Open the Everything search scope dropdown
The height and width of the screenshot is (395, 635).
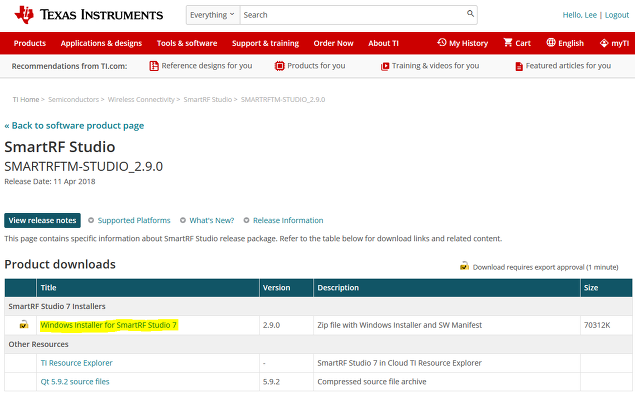213,15
